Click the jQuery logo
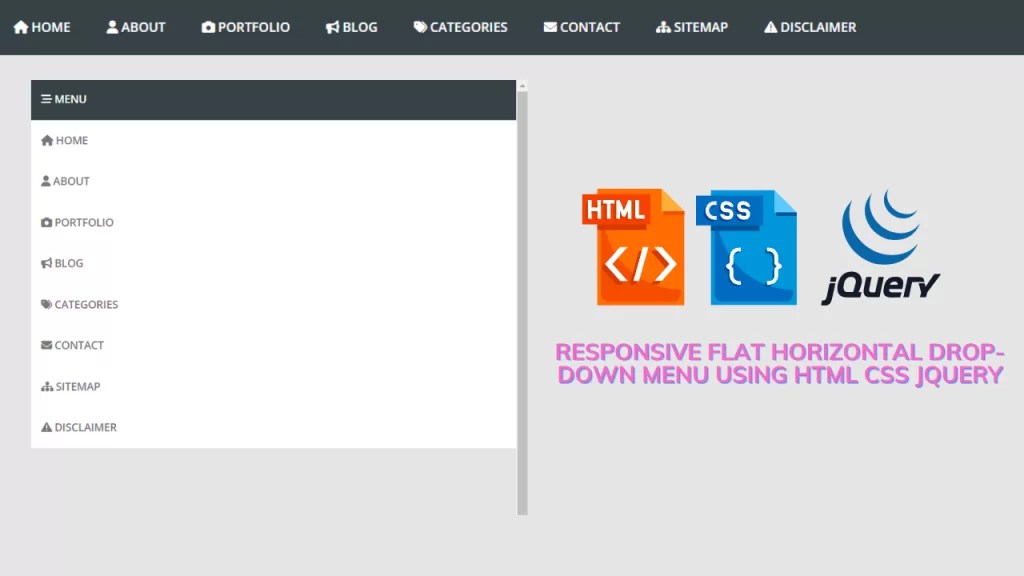 (x=881, y=243)
